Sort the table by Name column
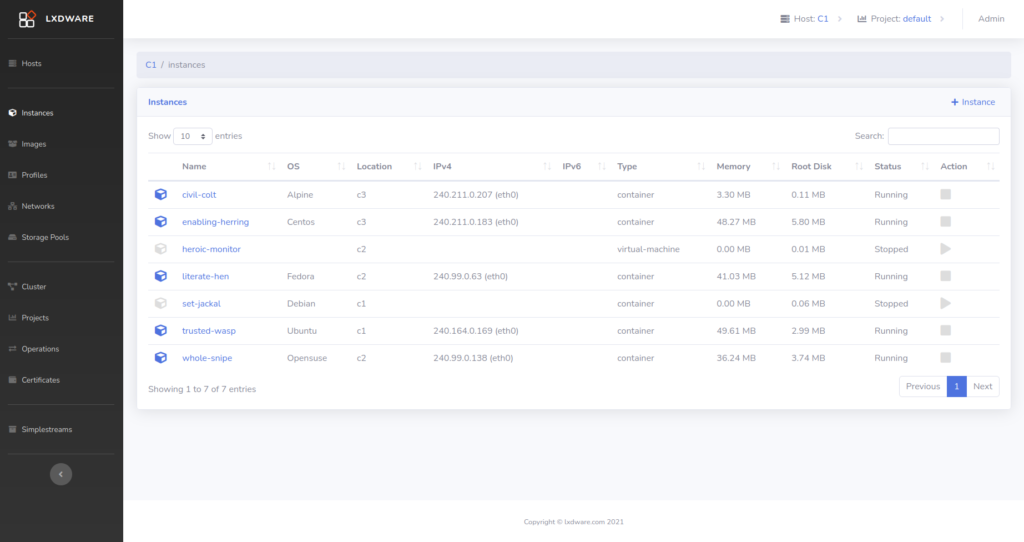This screenshot has height=542, width=1024. pyautogui.click(x=229, y=167)
